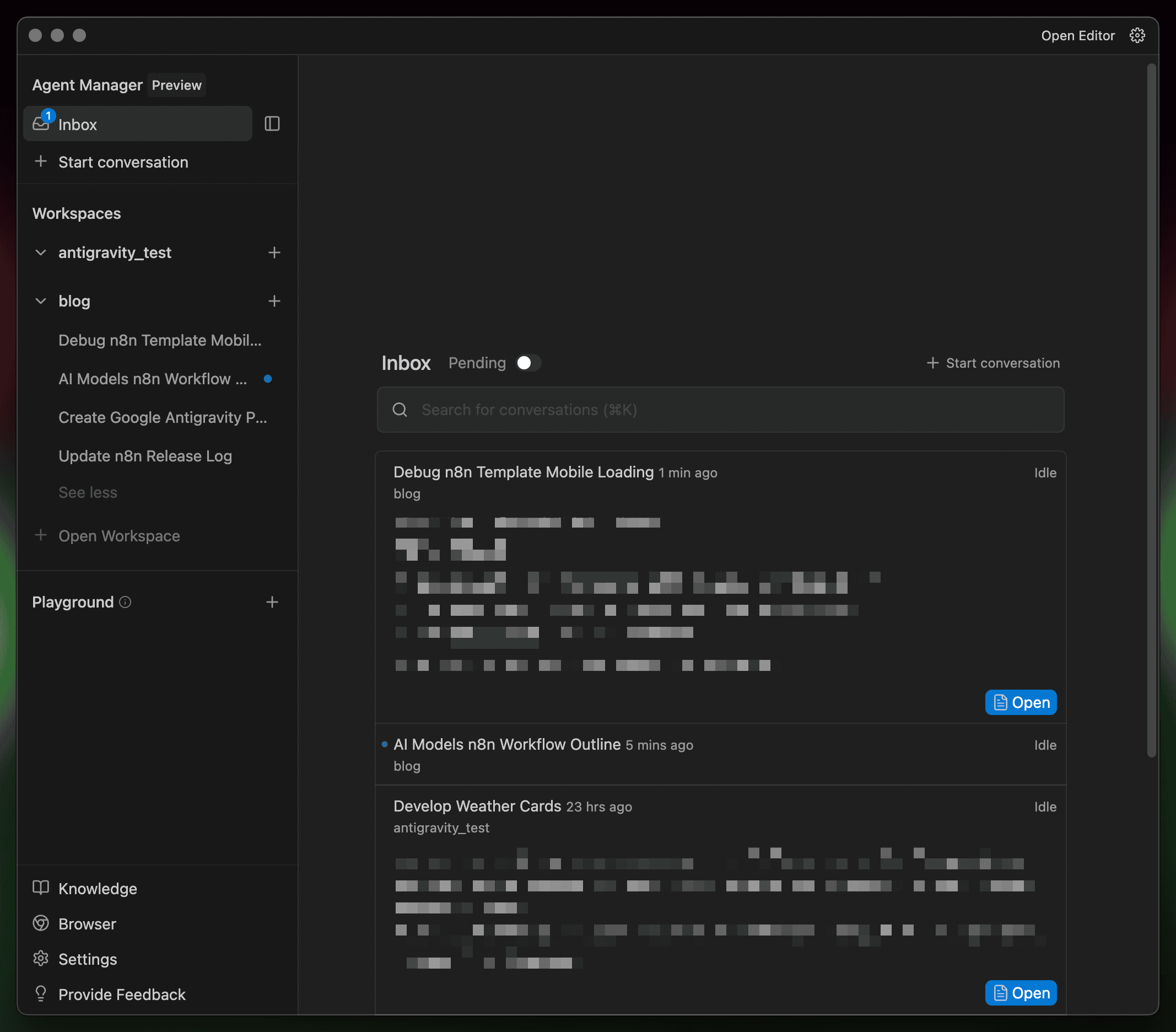
Task: Collapse the blog workspace
Action: 40,300
